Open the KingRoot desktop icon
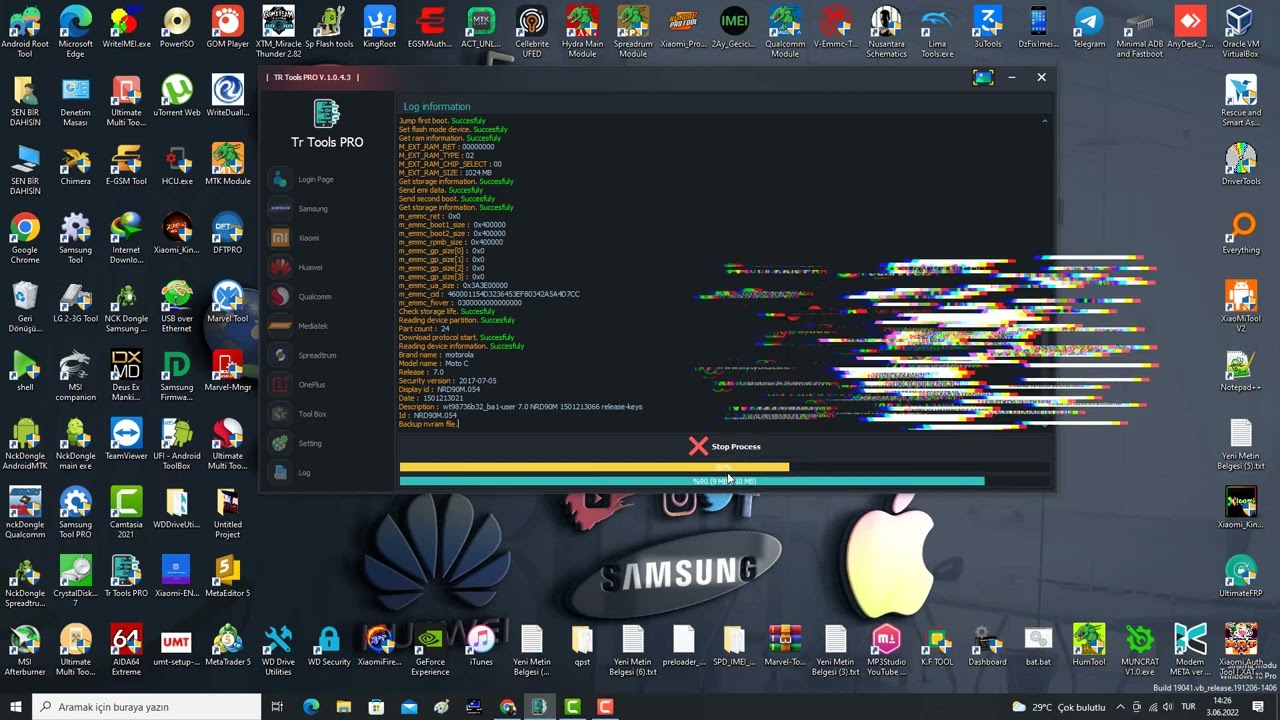Viewport: 1280px width, 720px height. coord(380,29)
